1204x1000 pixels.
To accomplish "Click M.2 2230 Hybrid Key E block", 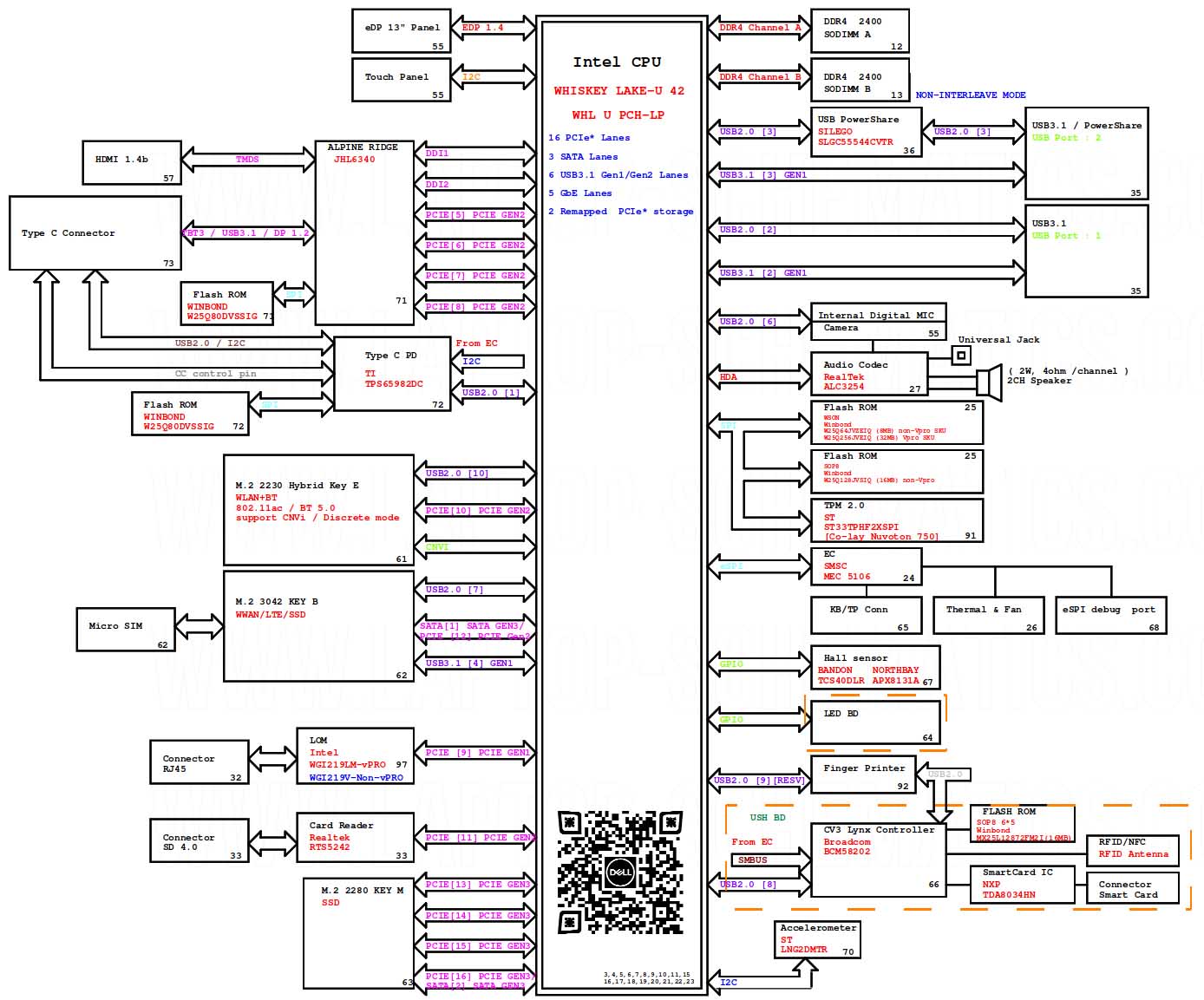I will (319, 510).
